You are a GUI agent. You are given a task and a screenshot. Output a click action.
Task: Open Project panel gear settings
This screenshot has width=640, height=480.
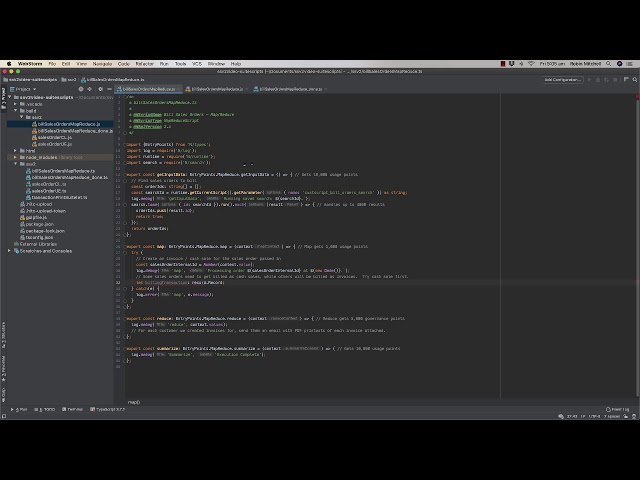[100, 89]
